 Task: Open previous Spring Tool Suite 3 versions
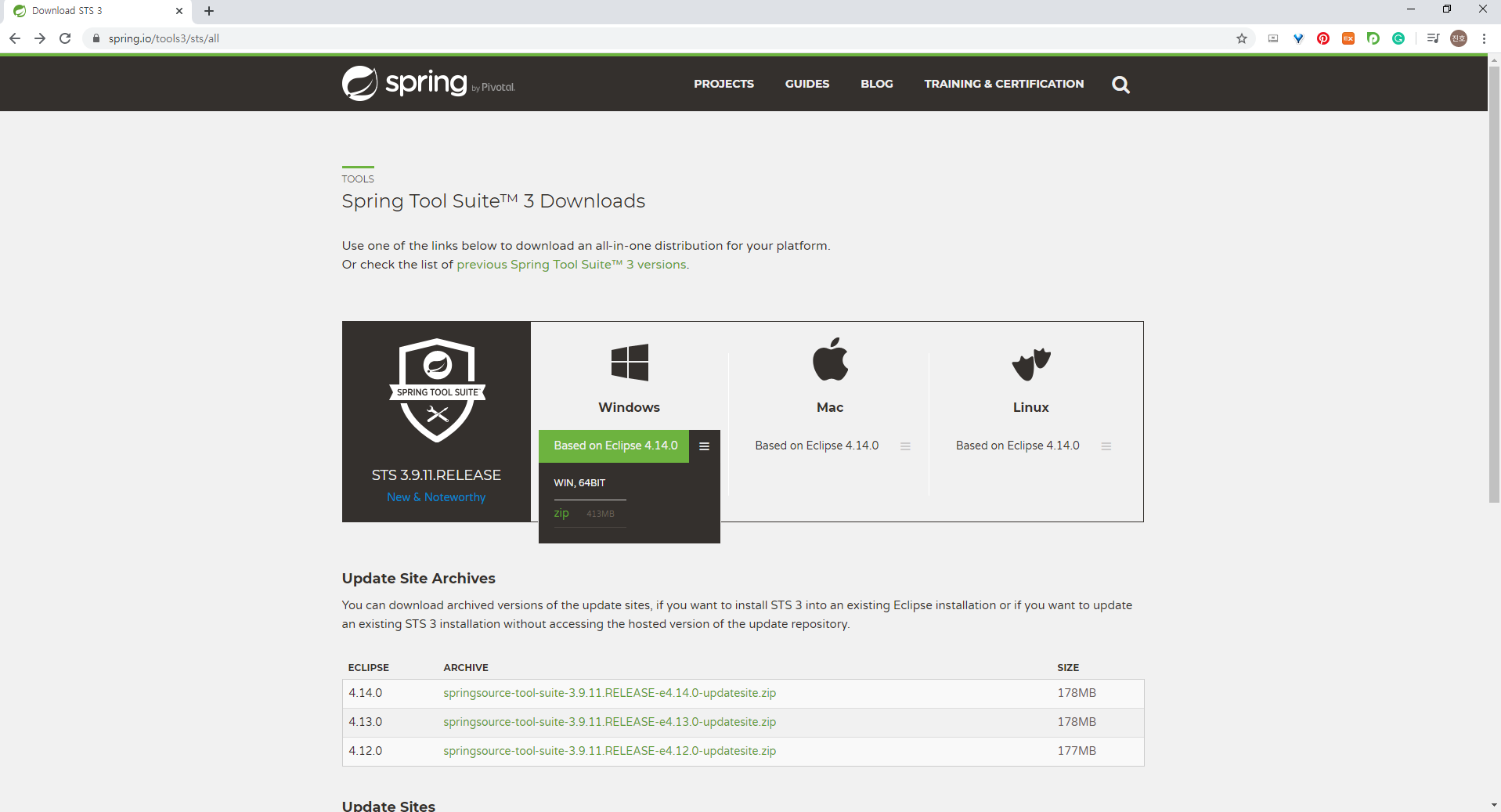coord(572,265)
